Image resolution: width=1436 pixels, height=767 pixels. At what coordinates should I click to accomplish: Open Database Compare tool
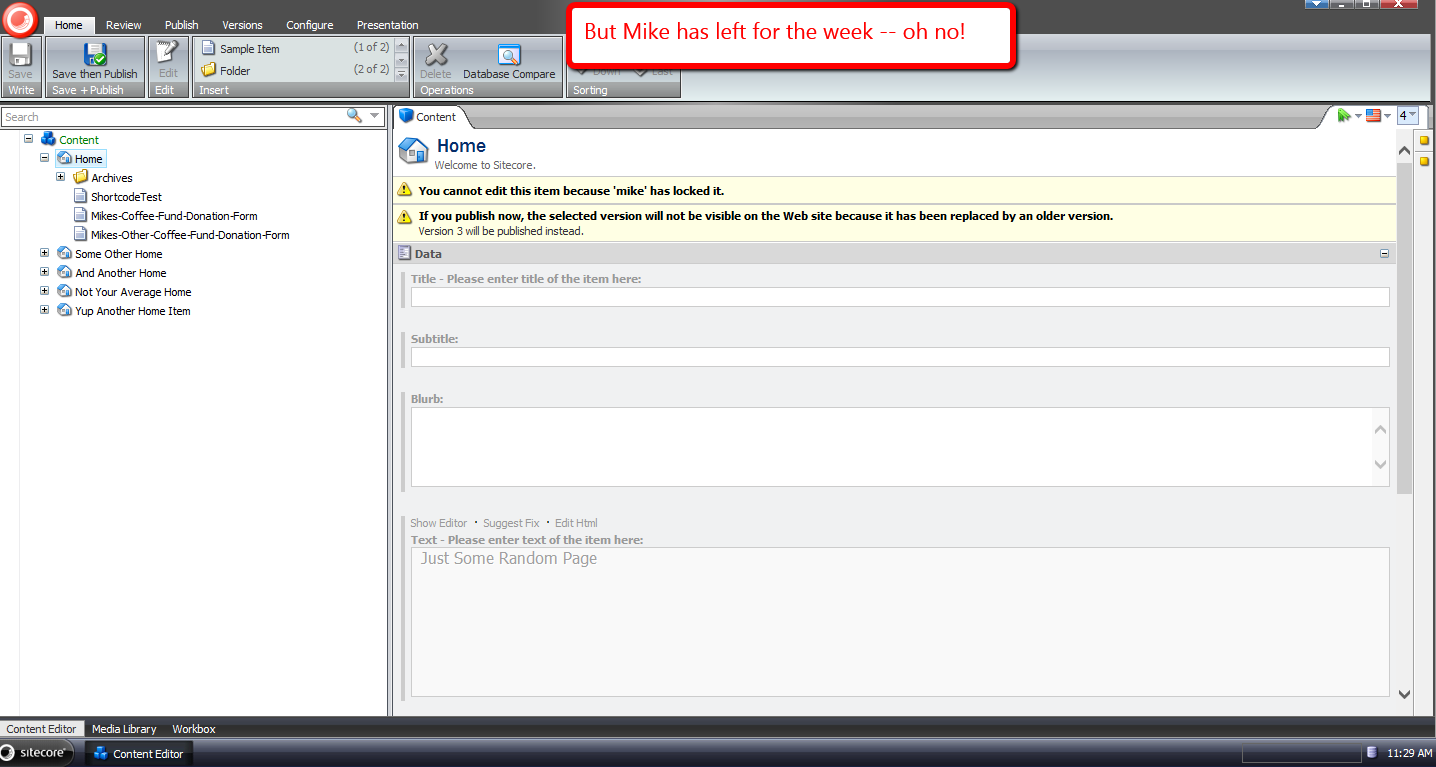click(509, 56)
